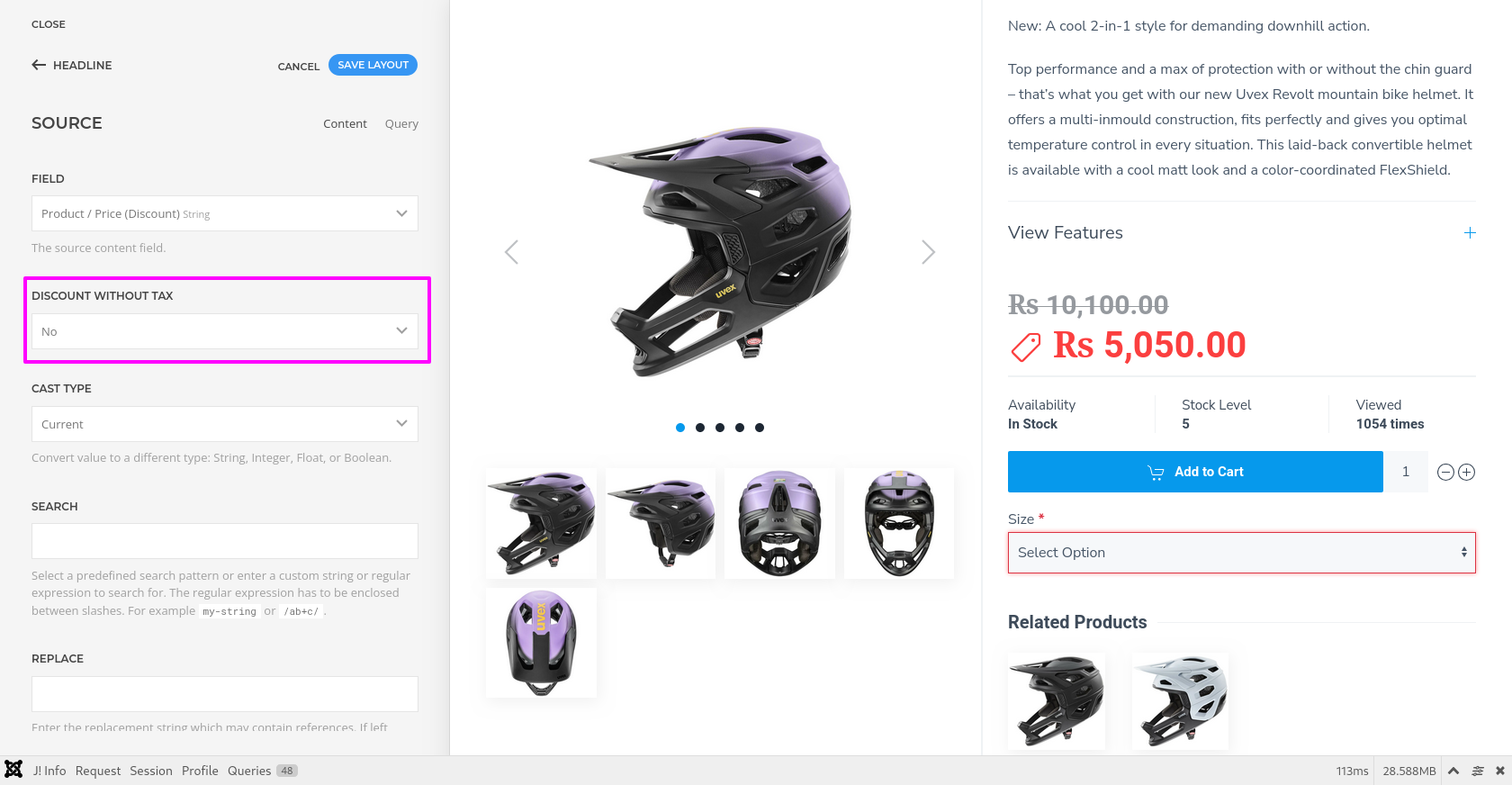1512x785 pixels.
Task: Click the back arrow beside Headline
Action: click(39, 65)
